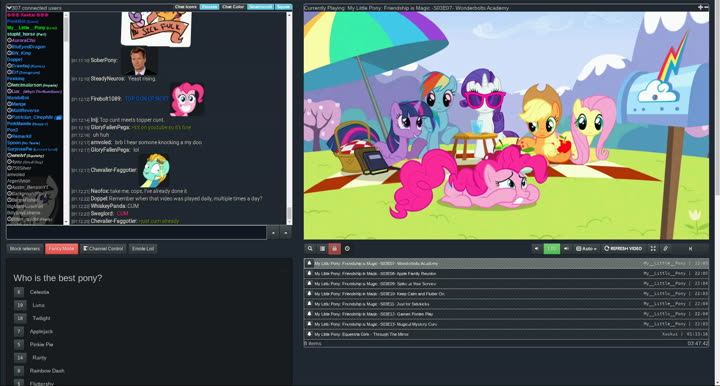
Task: Toggle the Chat Icons Emotes button
Action: coord(209,7)
